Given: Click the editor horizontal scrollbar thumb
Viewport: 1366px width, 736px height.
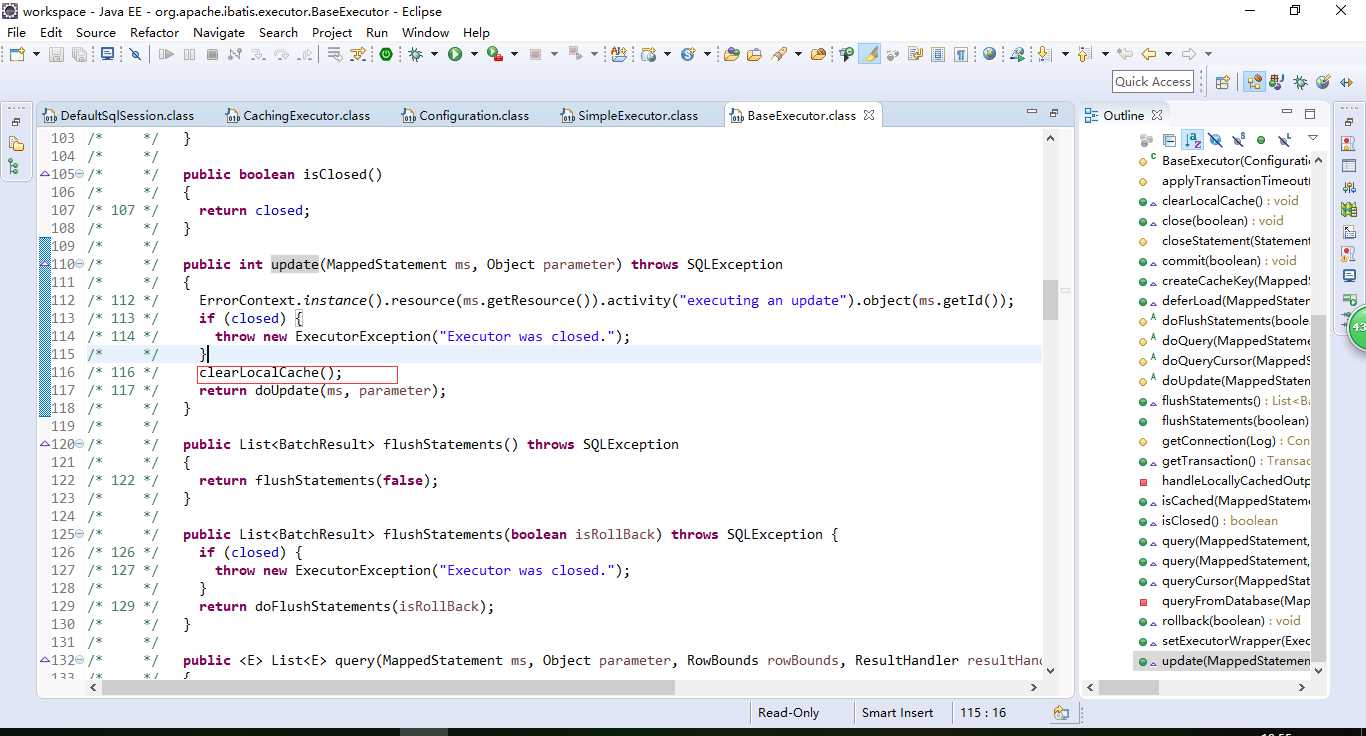Looking at the screenshot, I should point(388,687).
